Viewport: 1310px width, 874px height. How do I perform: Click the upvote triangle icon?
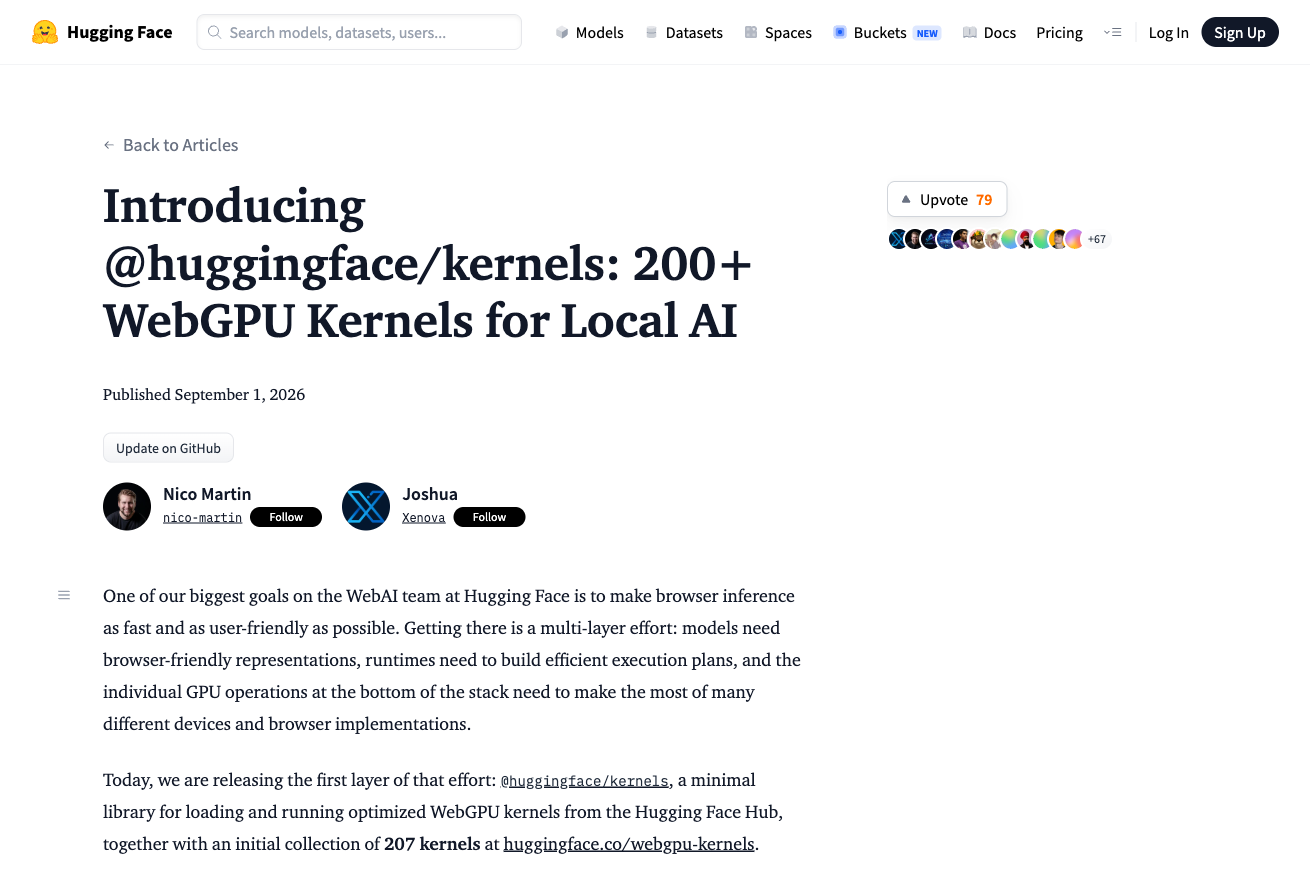(906, 199)
